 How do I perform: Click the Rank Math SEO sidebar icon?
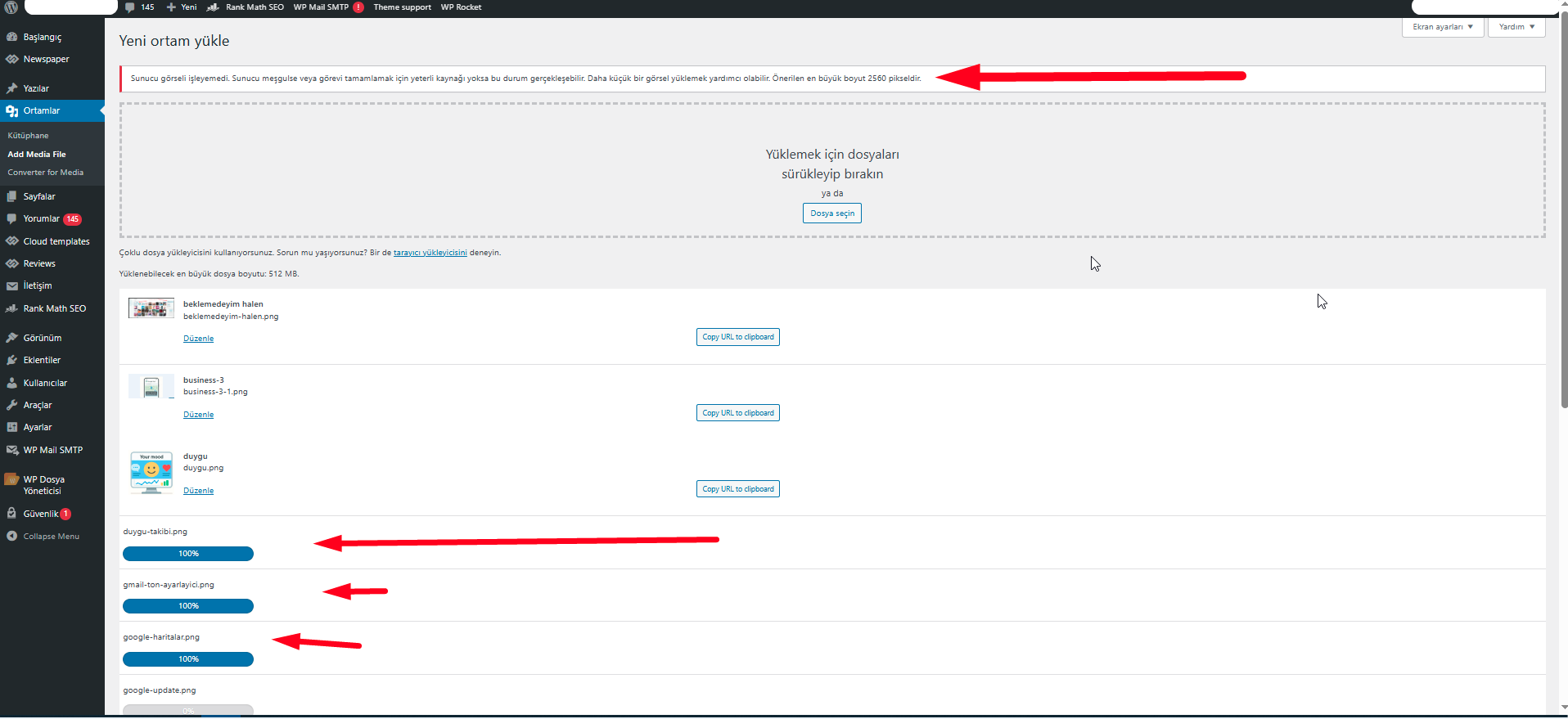pyautogui.click(x=11, y=309)
